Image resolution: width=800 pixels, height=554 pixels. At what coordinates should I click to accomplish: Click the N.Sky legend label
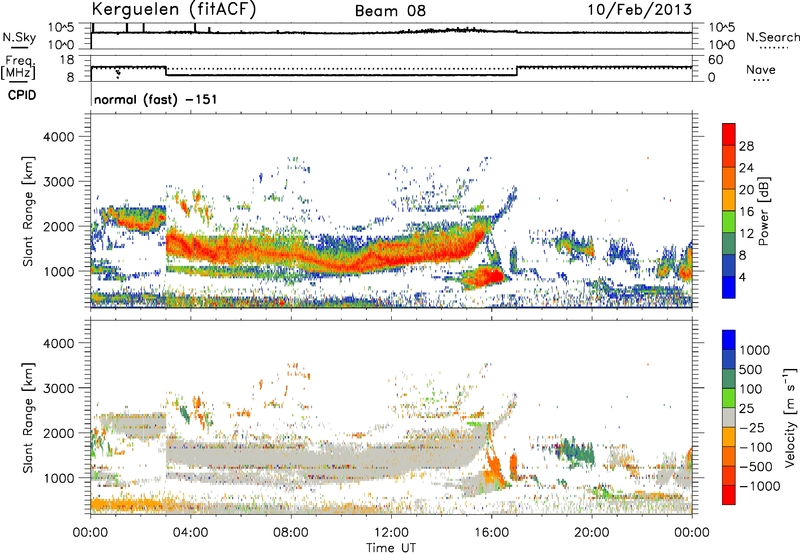(19, 37)
